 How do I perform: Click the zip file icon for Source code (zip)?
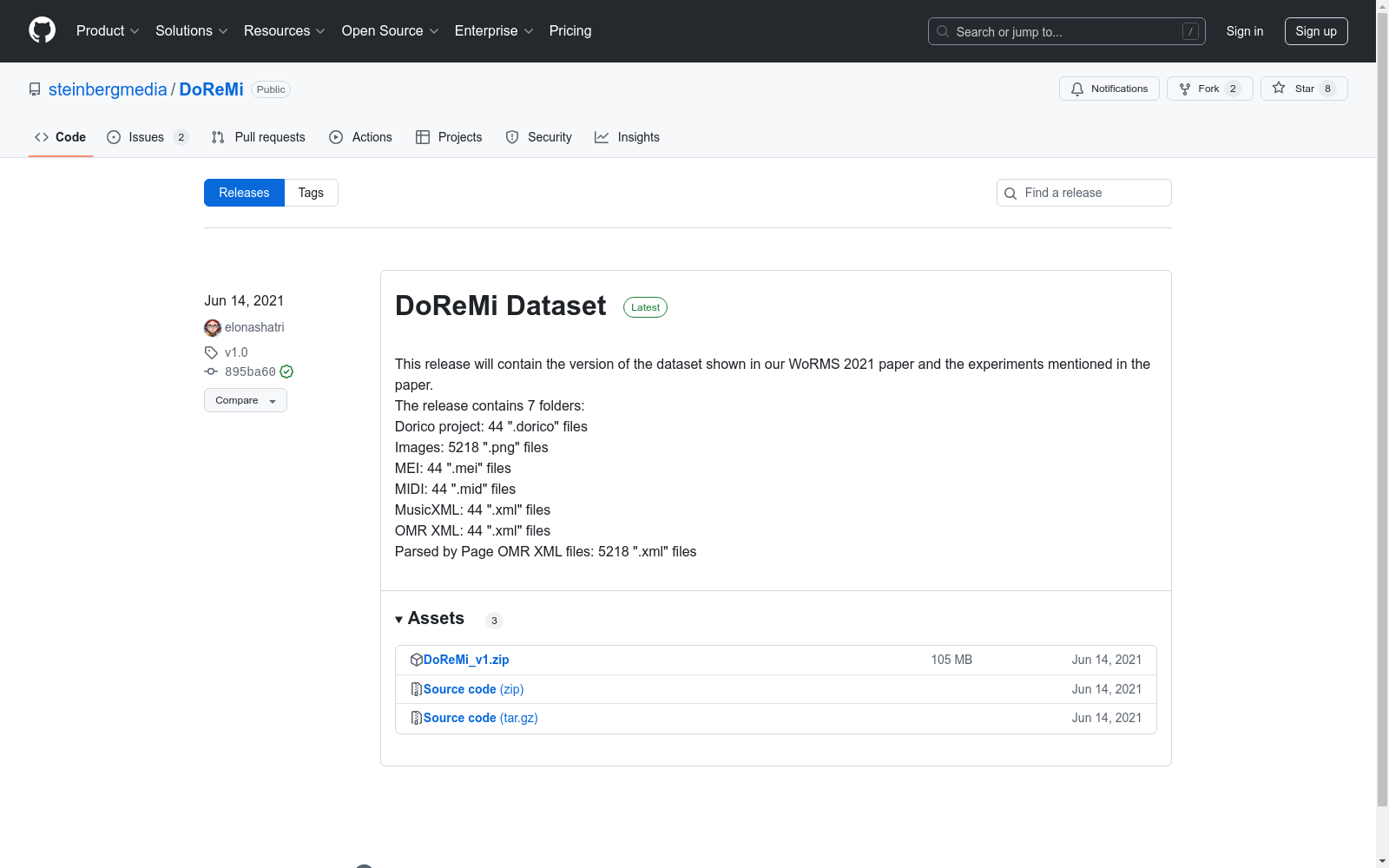(x=417, y=689)
